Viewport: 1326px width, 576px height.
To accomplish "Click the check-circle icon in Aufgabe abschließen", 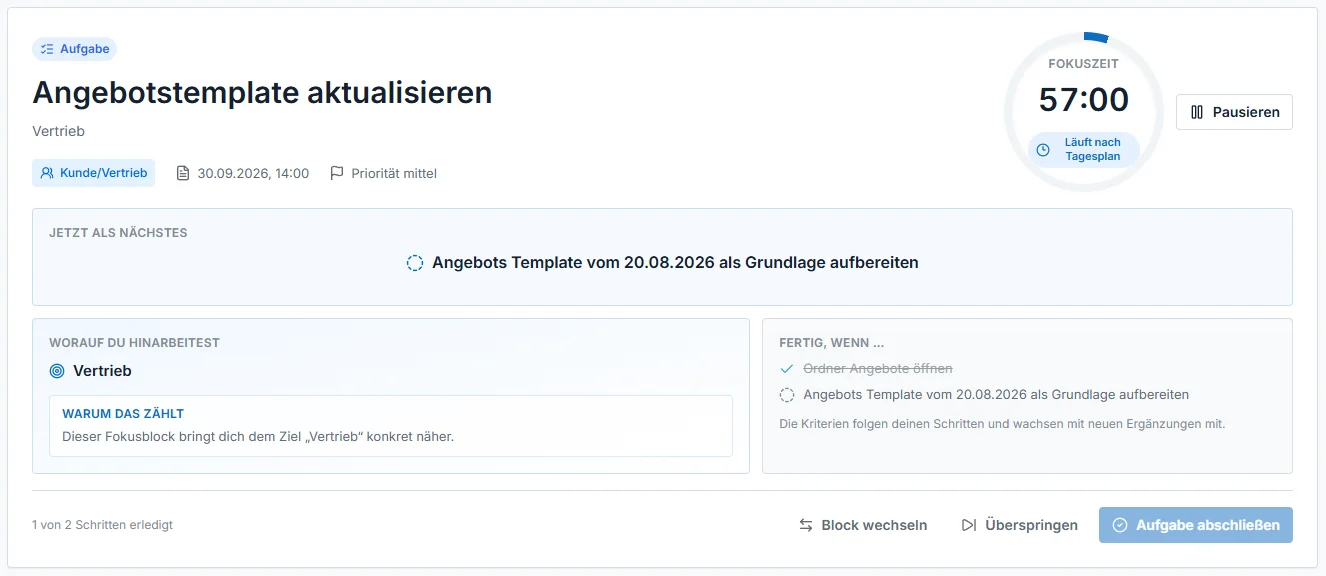I will click(1120, 525).
